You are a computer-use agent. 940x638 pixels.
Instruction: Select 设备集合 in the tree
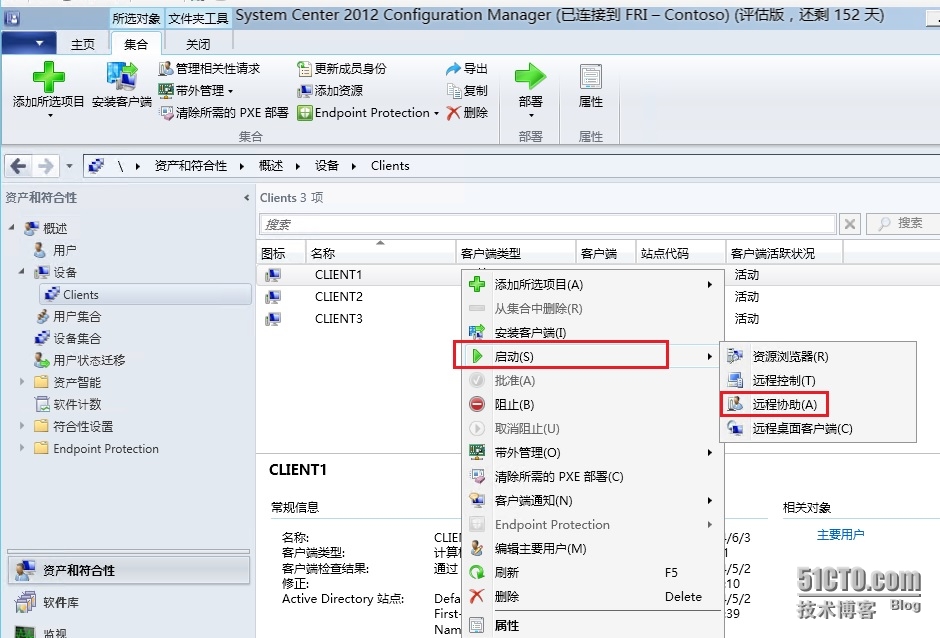point(77,338)
